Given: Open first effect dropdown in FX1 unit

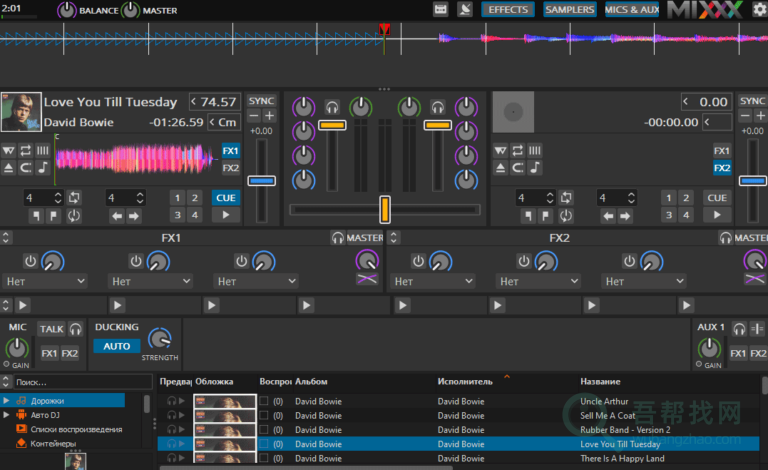Looking at the screenshot, I should [44, 282].
